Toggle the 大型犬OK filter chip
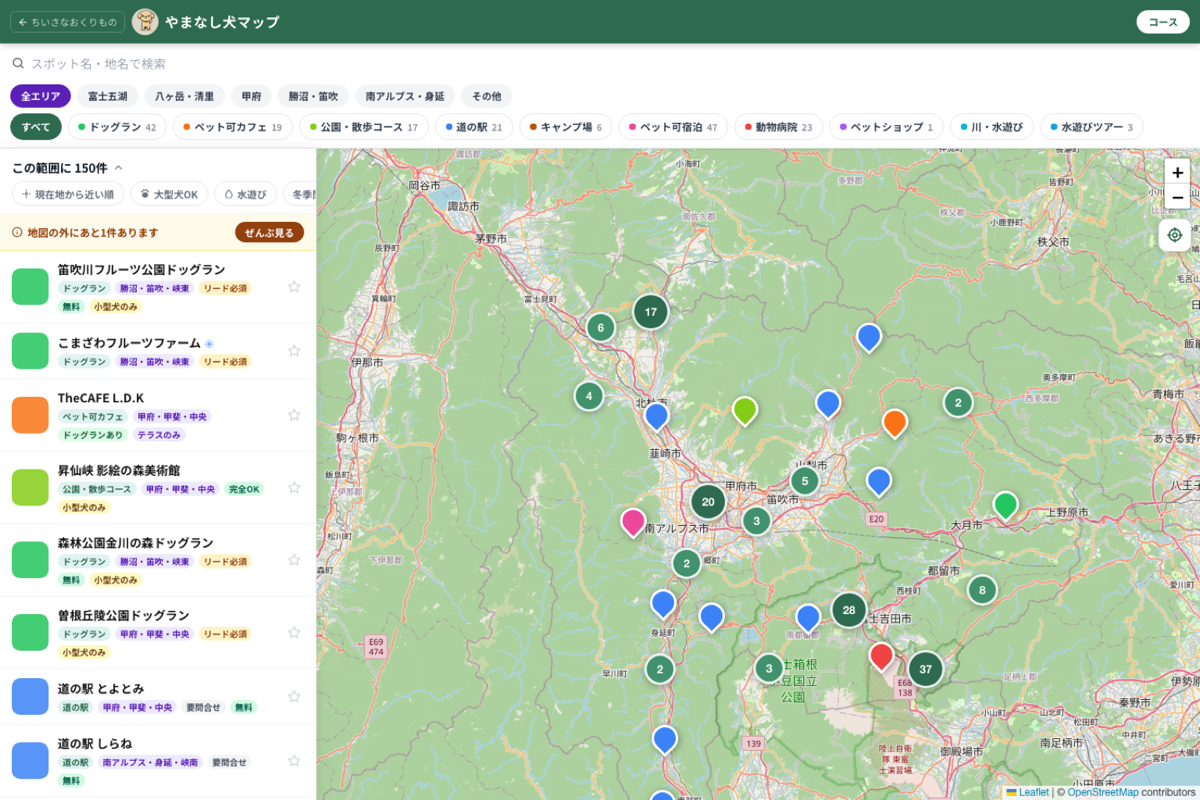1200x800 pixels. click(170, 194)
